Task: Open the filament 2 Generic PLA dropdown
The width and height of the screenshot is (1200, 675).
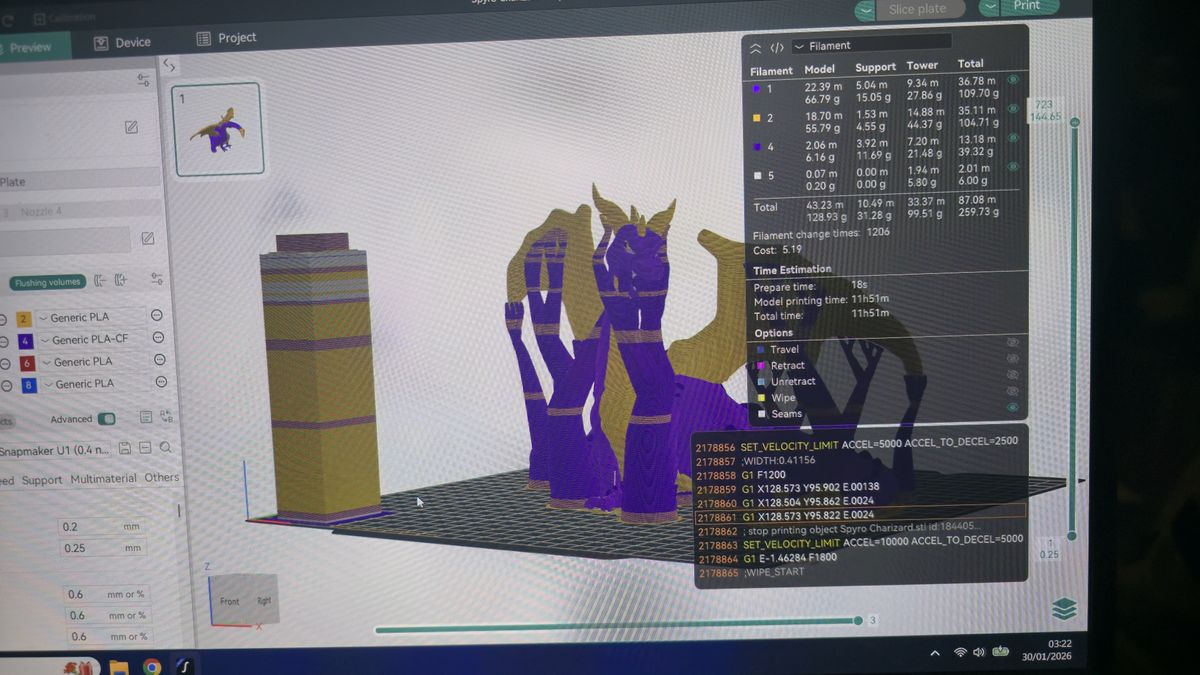Action: pyautogui.click(x=90, y=317)
